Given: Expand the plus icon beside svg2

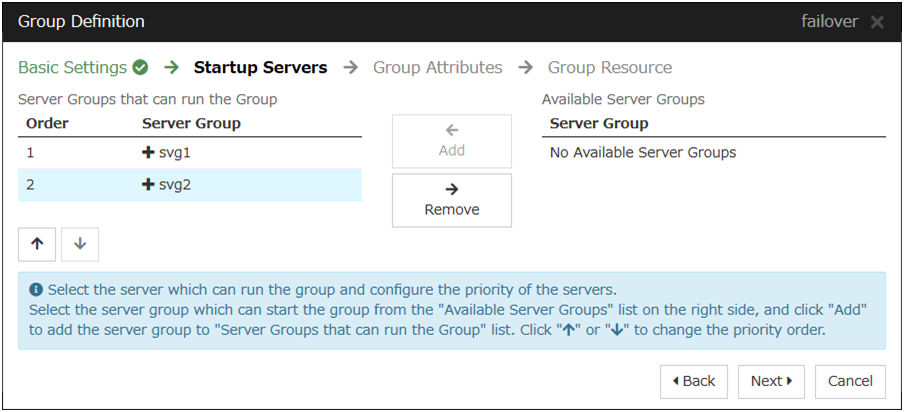Looking at the screenshot, I should coord(148,185).
